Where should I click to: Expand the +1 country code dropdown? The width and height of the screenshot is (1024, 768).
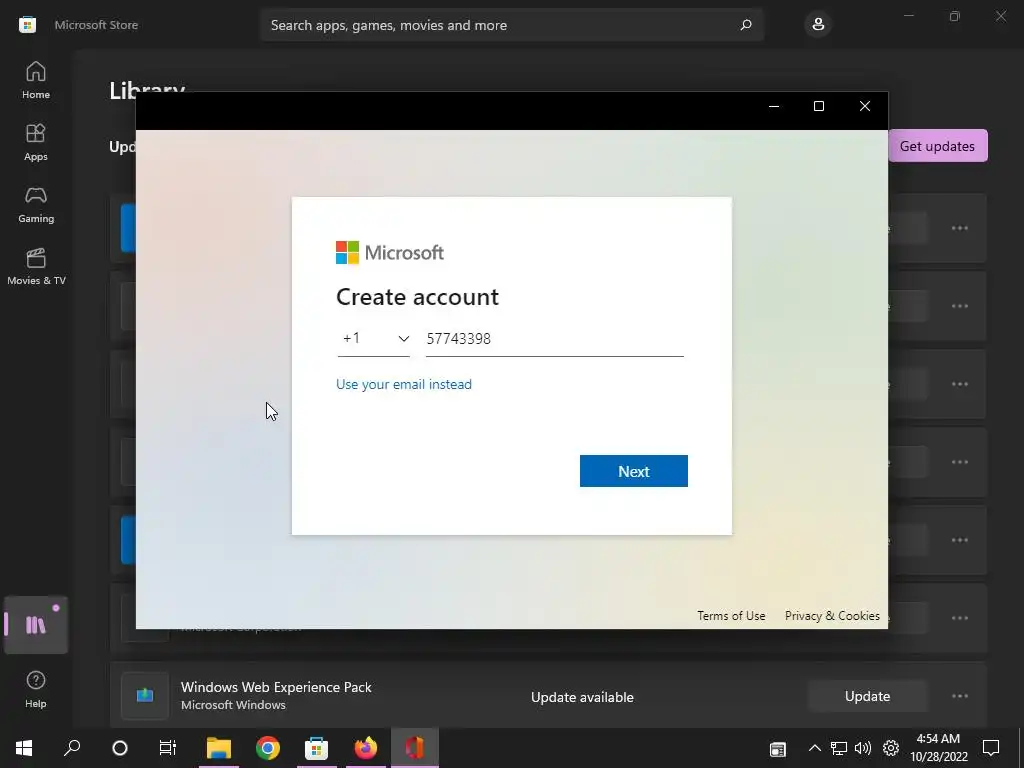click(x=374, y=338)
